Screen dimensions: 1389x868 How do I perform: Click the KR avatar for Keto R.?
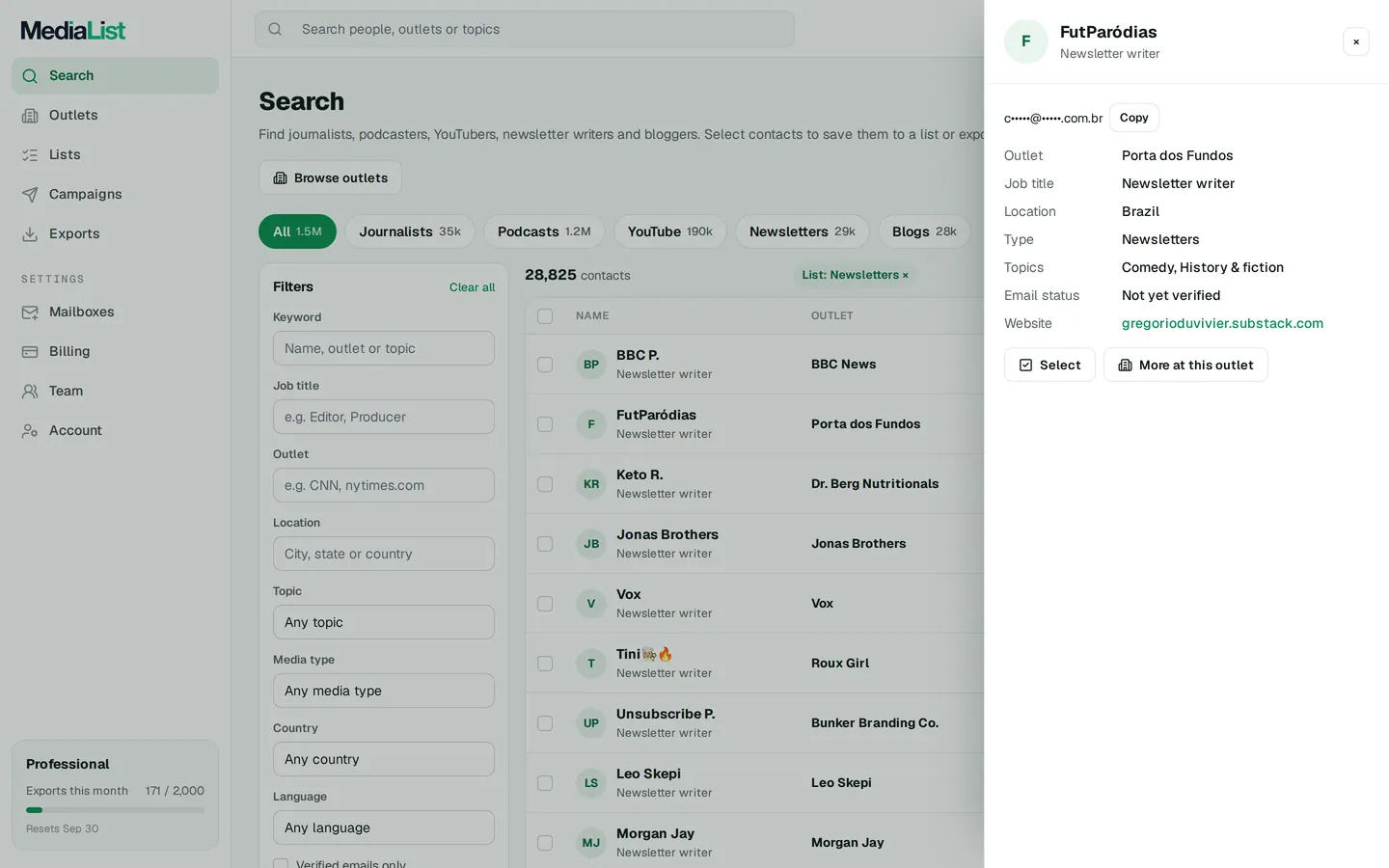click(x=591, y=484)
